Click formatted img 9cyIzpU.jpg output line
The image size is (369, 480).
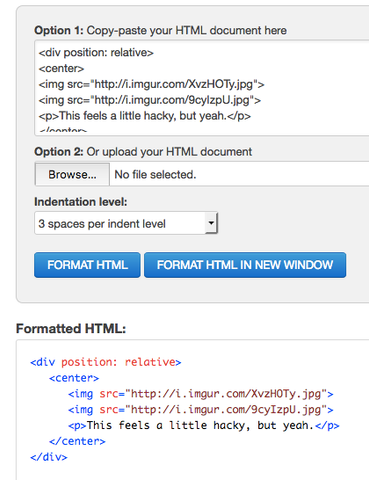pyautogui.click(x=201, y=410)
